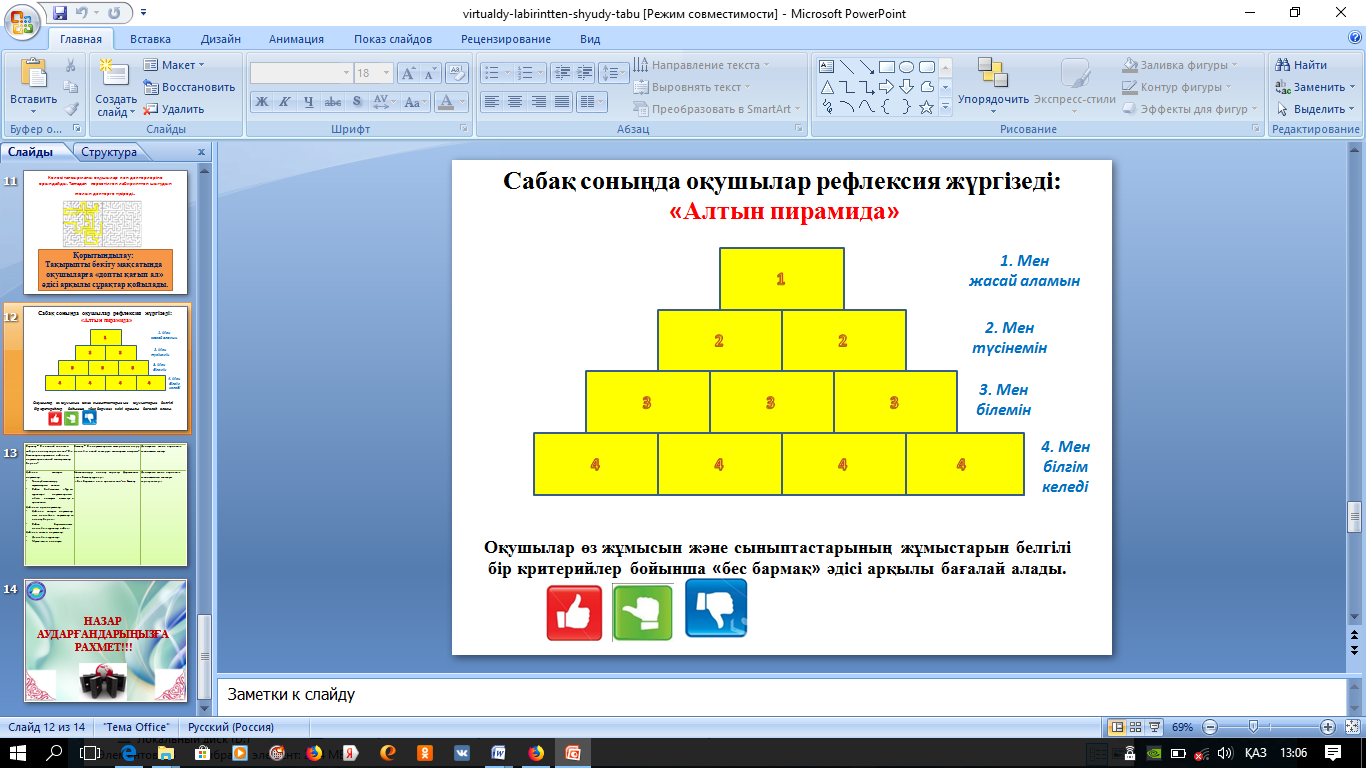Switch to the Рецензирование tab
Screen dimensions: 1366x768
[x=506, y=39]
